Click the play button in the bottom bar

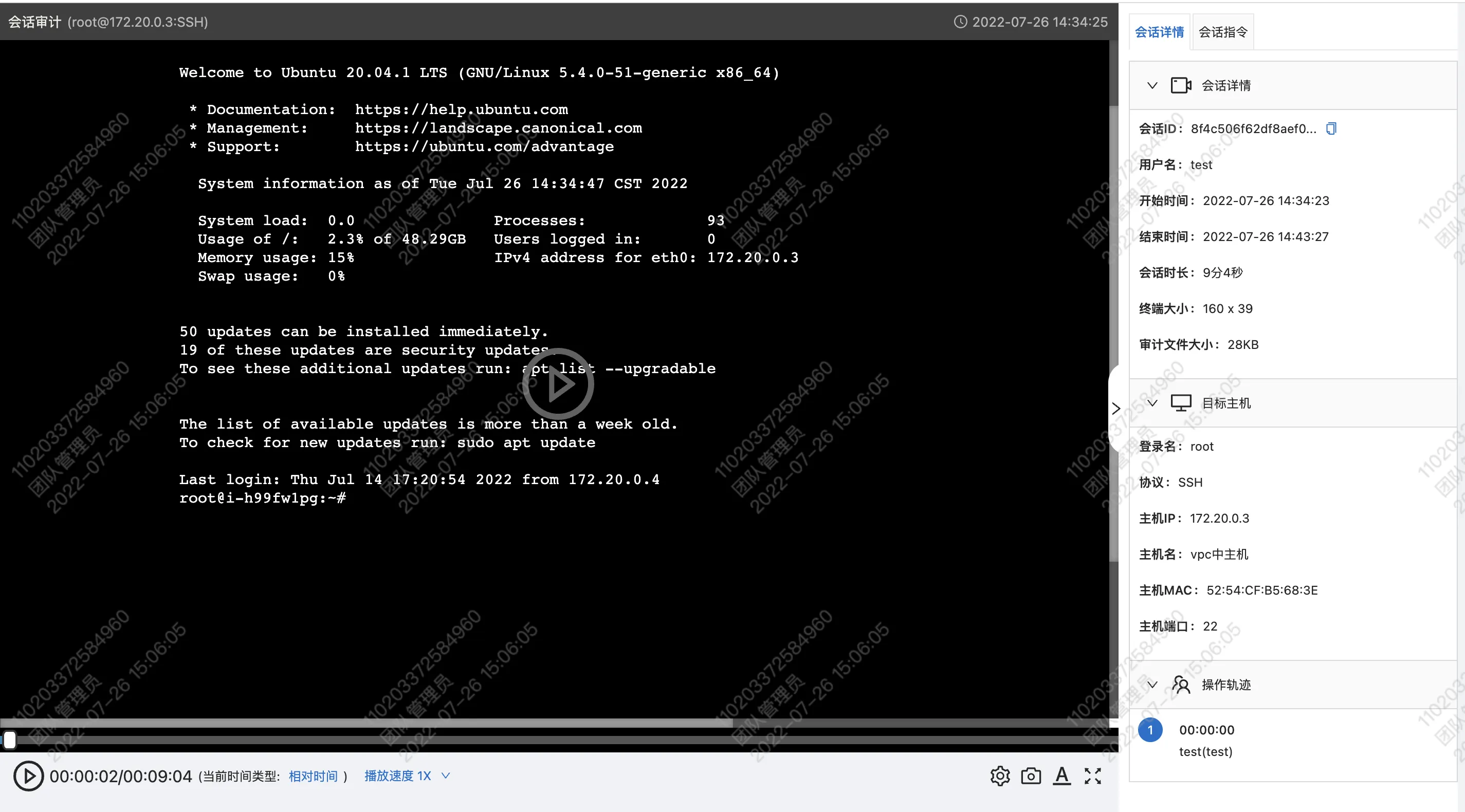click(x=28, y=776)
